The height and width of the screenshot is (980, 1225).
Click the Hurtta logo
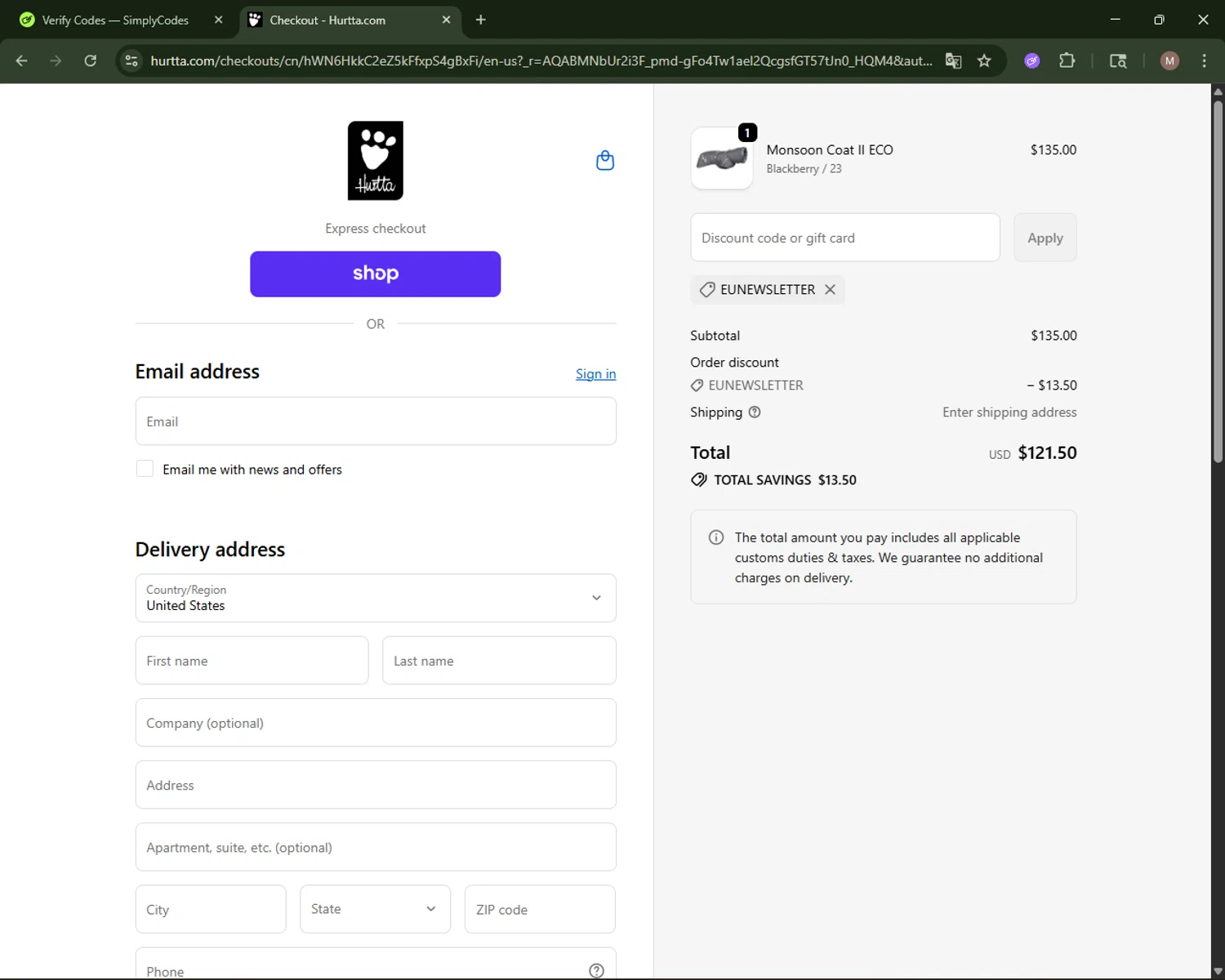(376, 161)
